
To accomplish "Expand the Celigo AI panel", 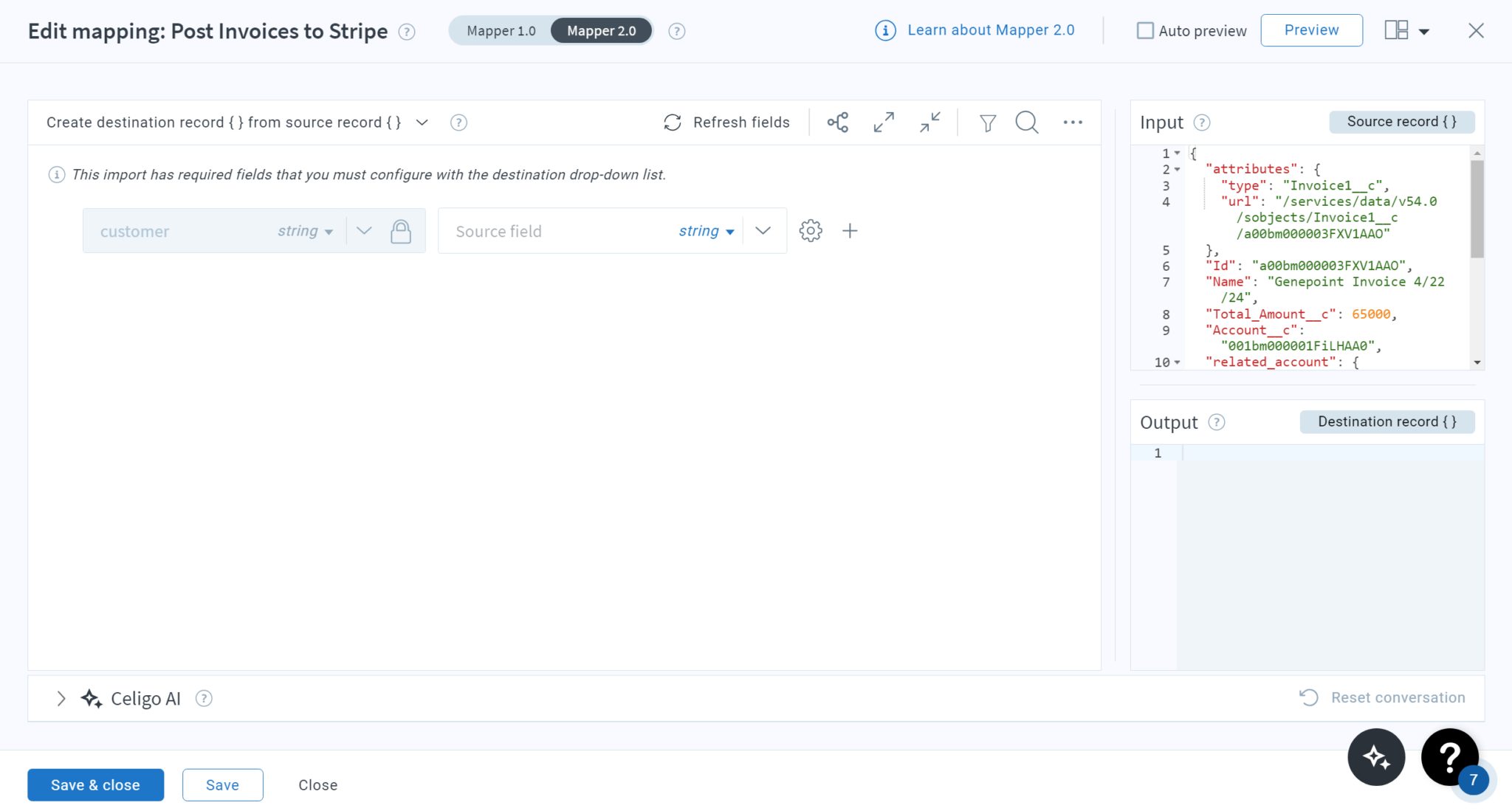I will [x=61, y=698].
